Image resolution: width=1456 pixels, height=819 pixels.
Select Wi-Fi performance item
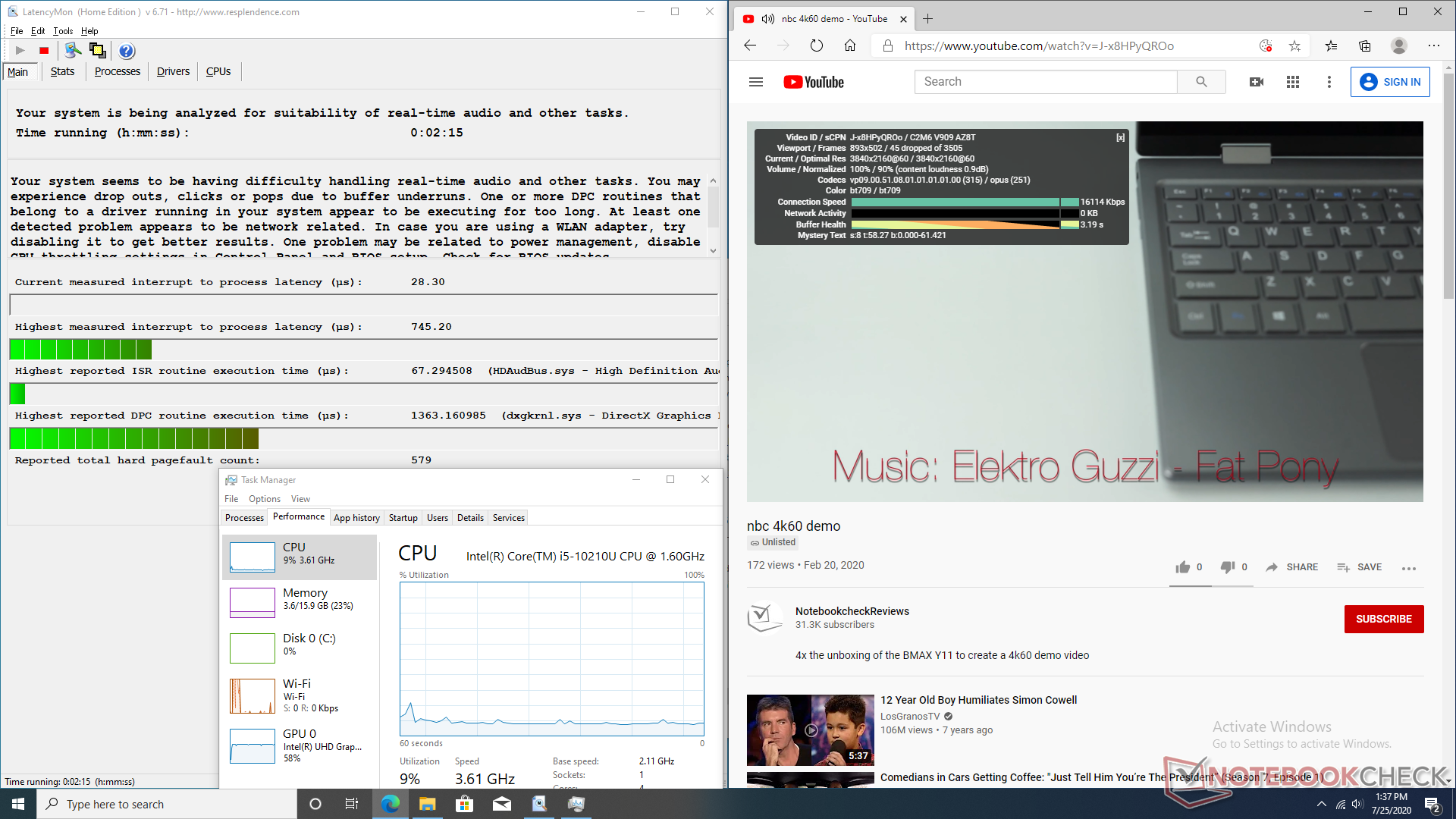(x=300, y=695)
